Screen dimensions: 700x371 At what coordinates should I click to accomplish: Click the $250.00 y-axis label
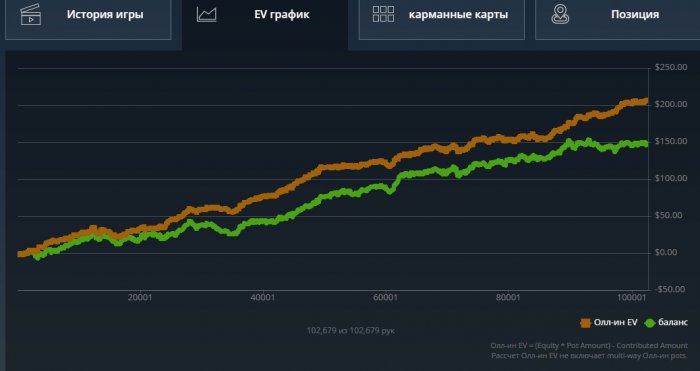coord(671,67)
